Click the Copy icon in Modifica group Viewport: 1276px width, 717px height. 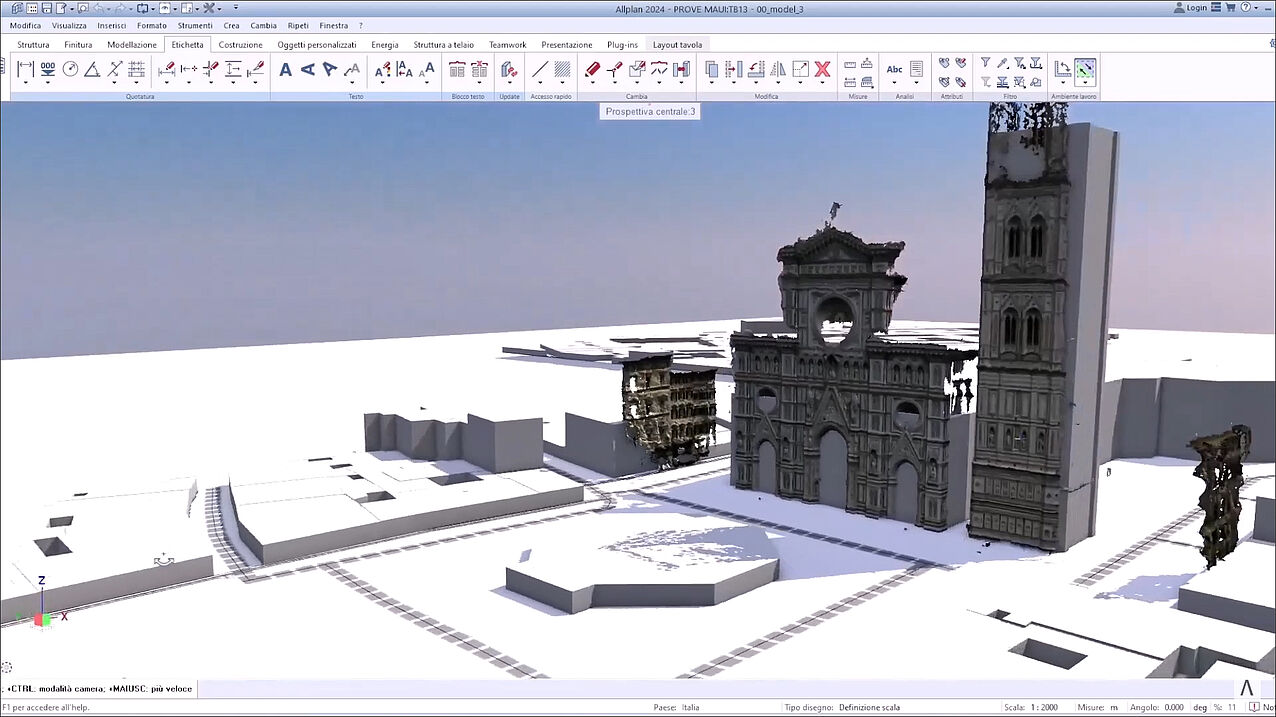[x=712, y=69]
